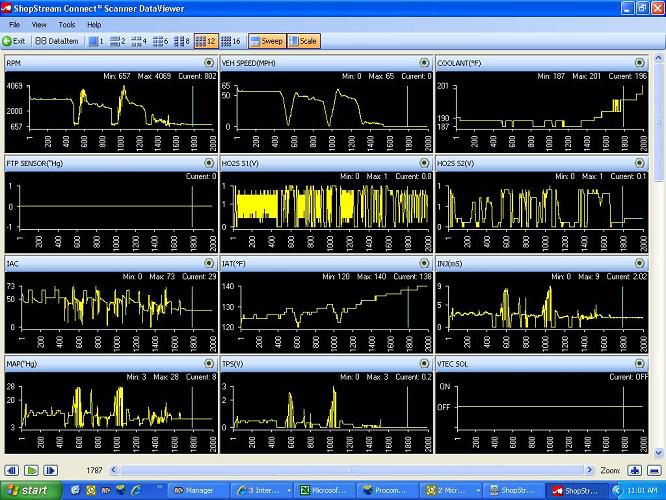The height and width of the screenshot is (500, 666).
Task: Open the 2 Micr... taskbar group
Action: [x=451, y=490]
